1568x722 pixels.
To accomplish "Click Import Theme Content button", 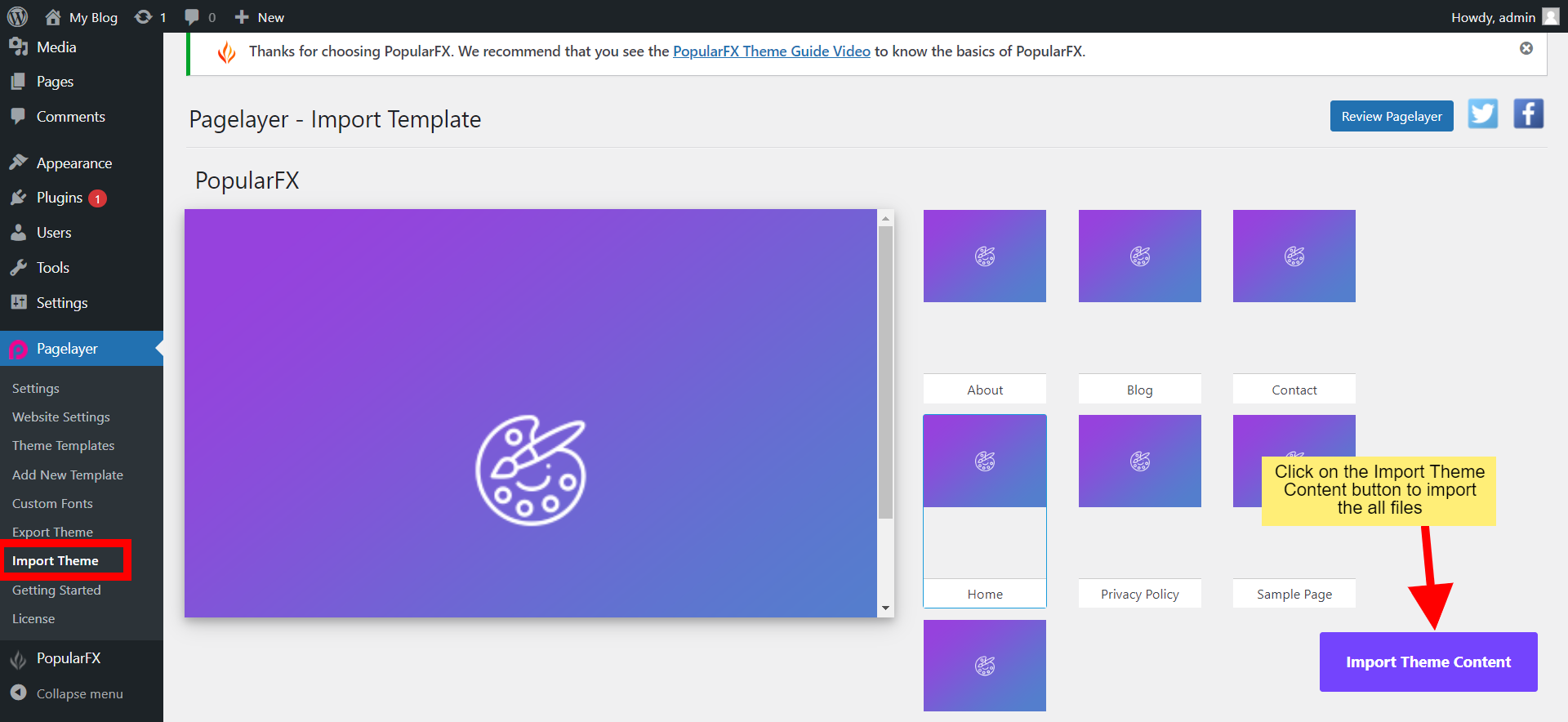I will pos(1428,662).
